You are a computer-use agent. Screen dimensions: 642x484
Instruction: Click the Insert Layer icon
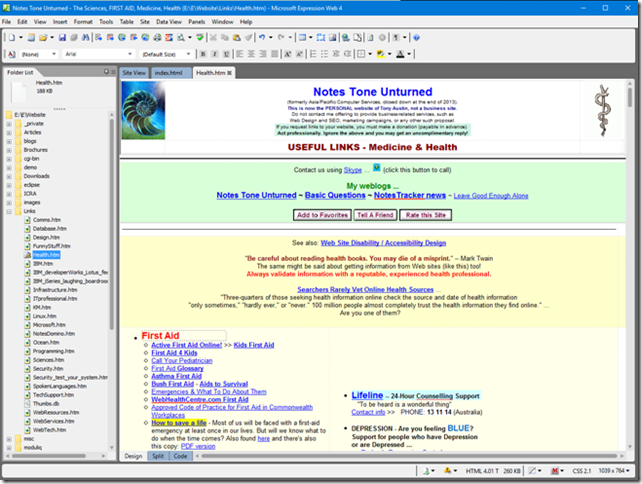click(321, 38)
